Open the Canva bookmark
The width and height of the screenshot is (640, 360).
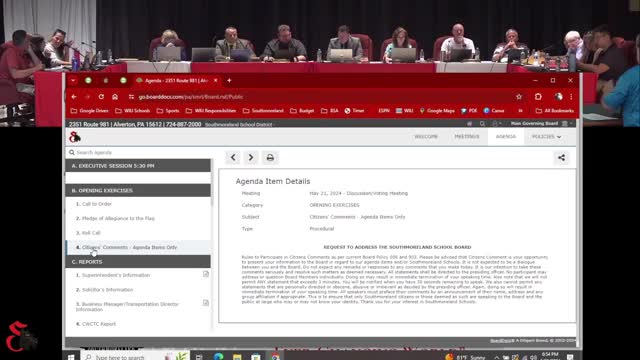[x=494, y=111]
